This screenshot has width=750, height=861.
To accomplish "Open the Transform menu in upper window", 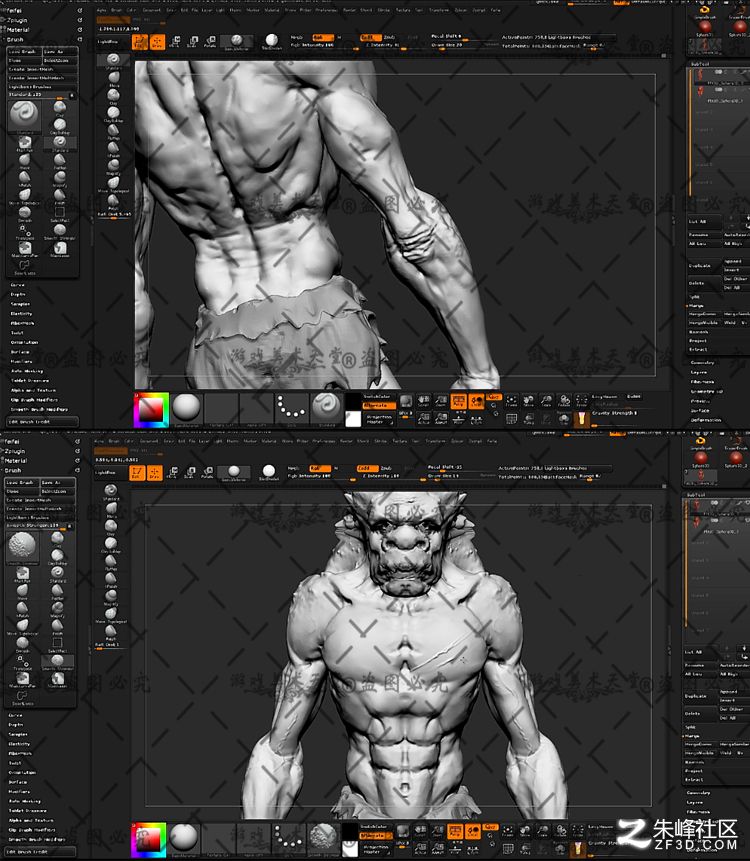I will coord(438,10).
